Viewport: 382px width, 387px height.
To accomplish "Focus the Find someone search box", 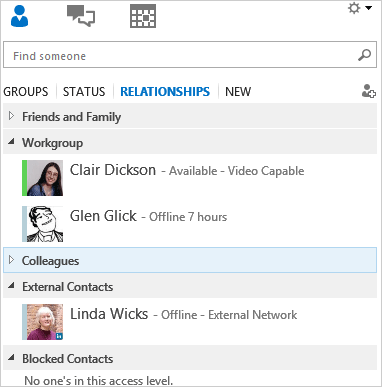I will click(x=190, y=55).
